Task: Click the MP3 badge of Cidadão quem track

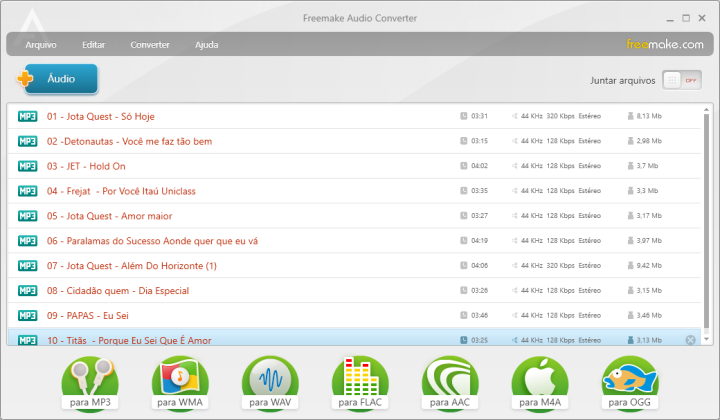Action: tap(28, 291)
